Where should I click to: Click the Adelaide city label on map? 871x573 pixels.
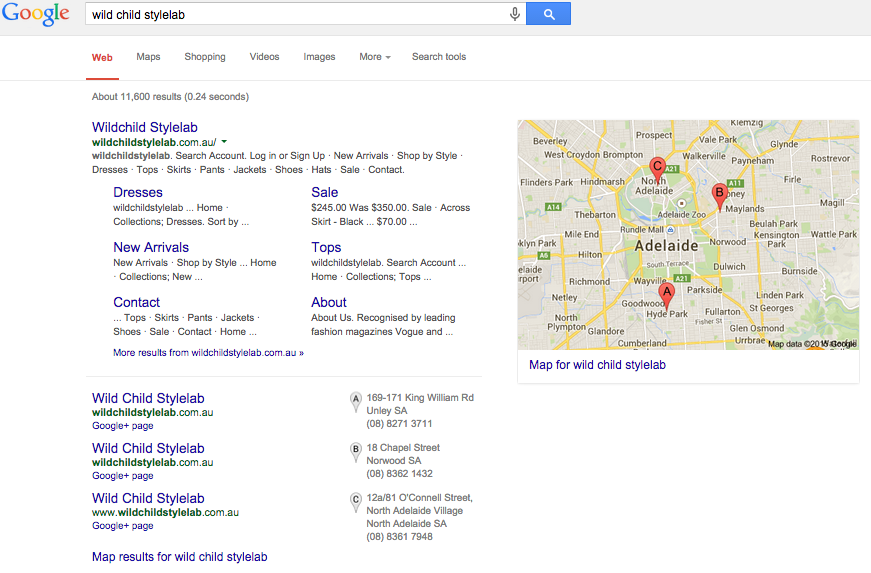(x=666, y=245)
